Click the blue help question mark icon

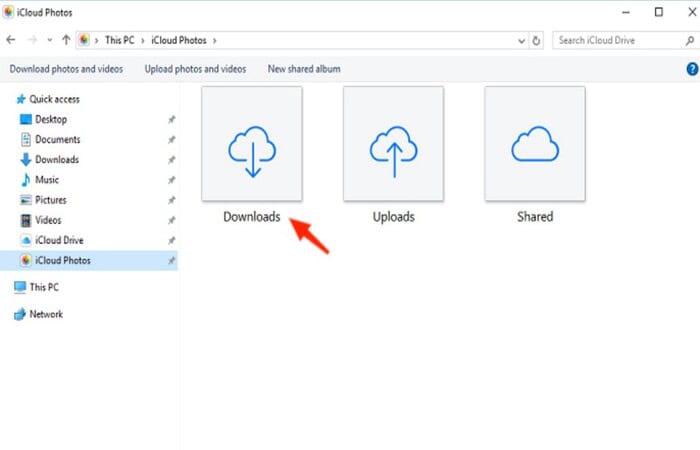coord(691,69)
